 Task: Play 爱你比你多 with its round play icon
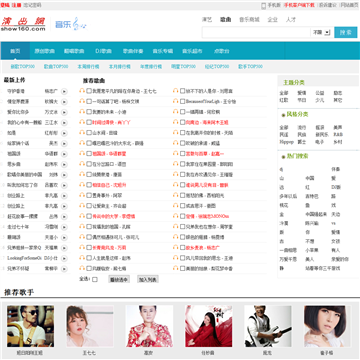point(64,112)
